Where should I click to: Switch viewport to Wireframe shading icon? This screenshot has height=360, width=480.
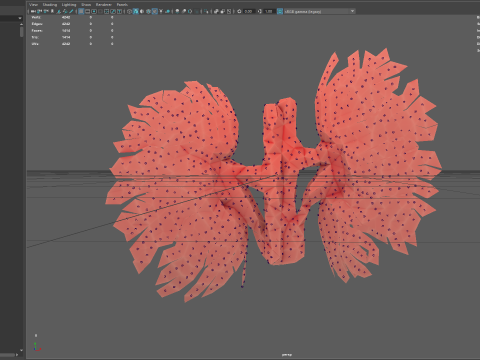[129, 11]
